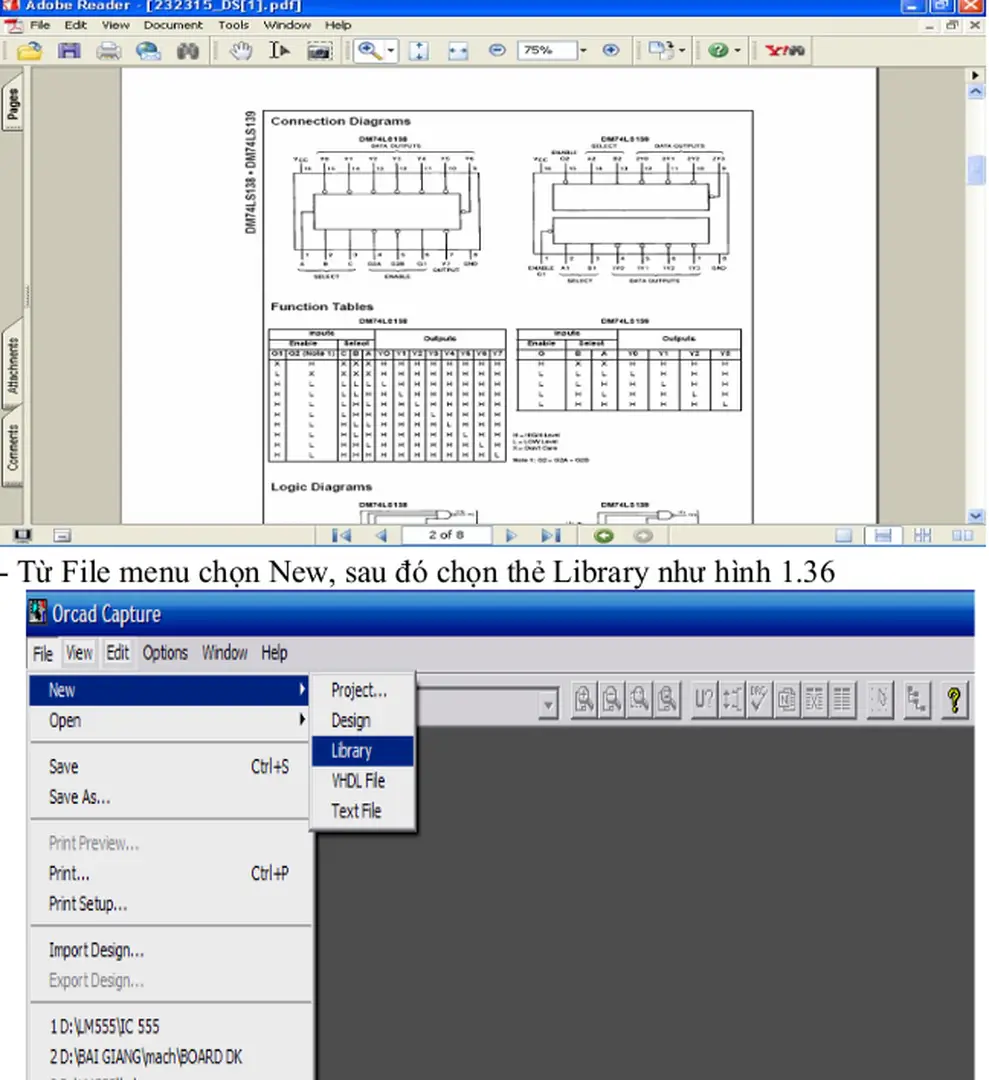This screenshot has width=989, height=1080.
Task: Open the Attachments side tab
Action: pyautogui.click(x=13, y=365)
